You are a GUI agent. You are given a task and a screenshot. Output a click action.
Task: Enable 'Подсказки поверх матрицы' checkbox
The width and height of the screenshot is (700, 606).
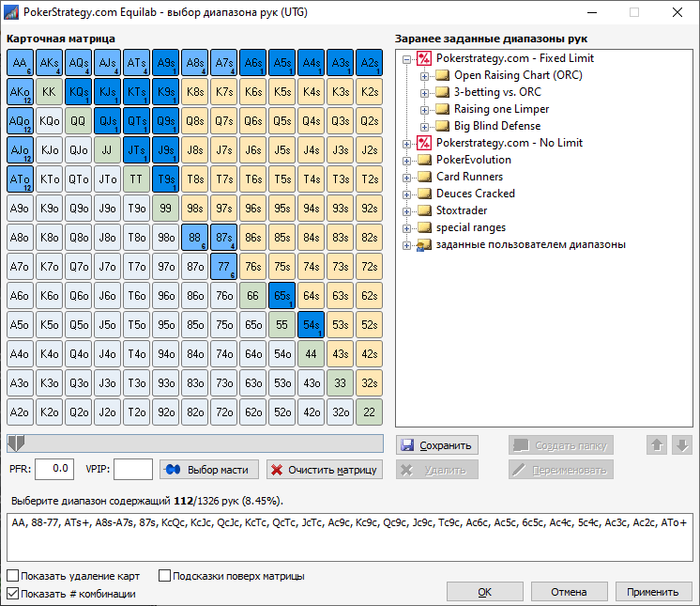click(x=165, y=576)
